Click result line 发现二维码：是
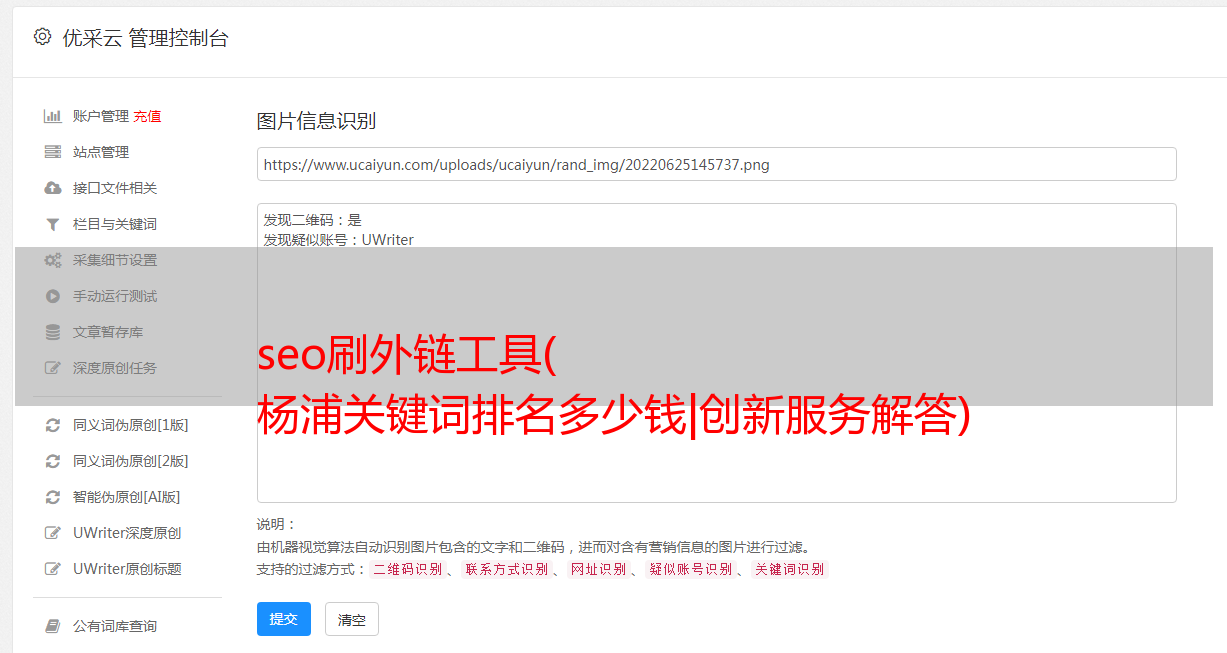Image resolution: width=1227 pixels, height=653 pixels. click(x=313, y=220)
